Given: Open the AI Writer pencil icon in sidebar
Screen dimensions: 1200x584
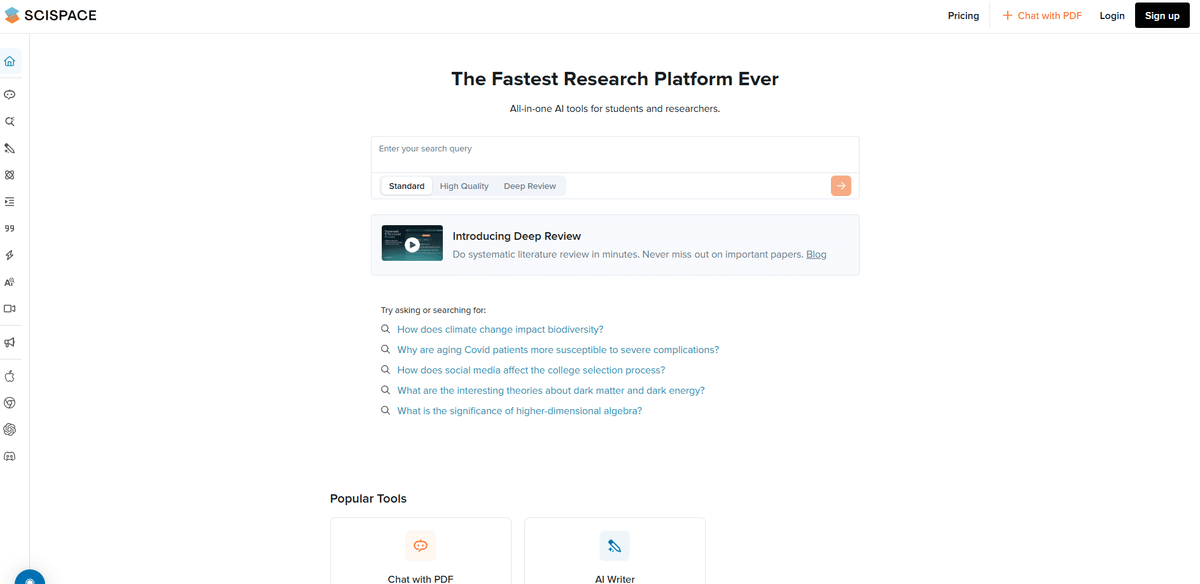Looking at the screenshot, I should click(x=10, y=148).
